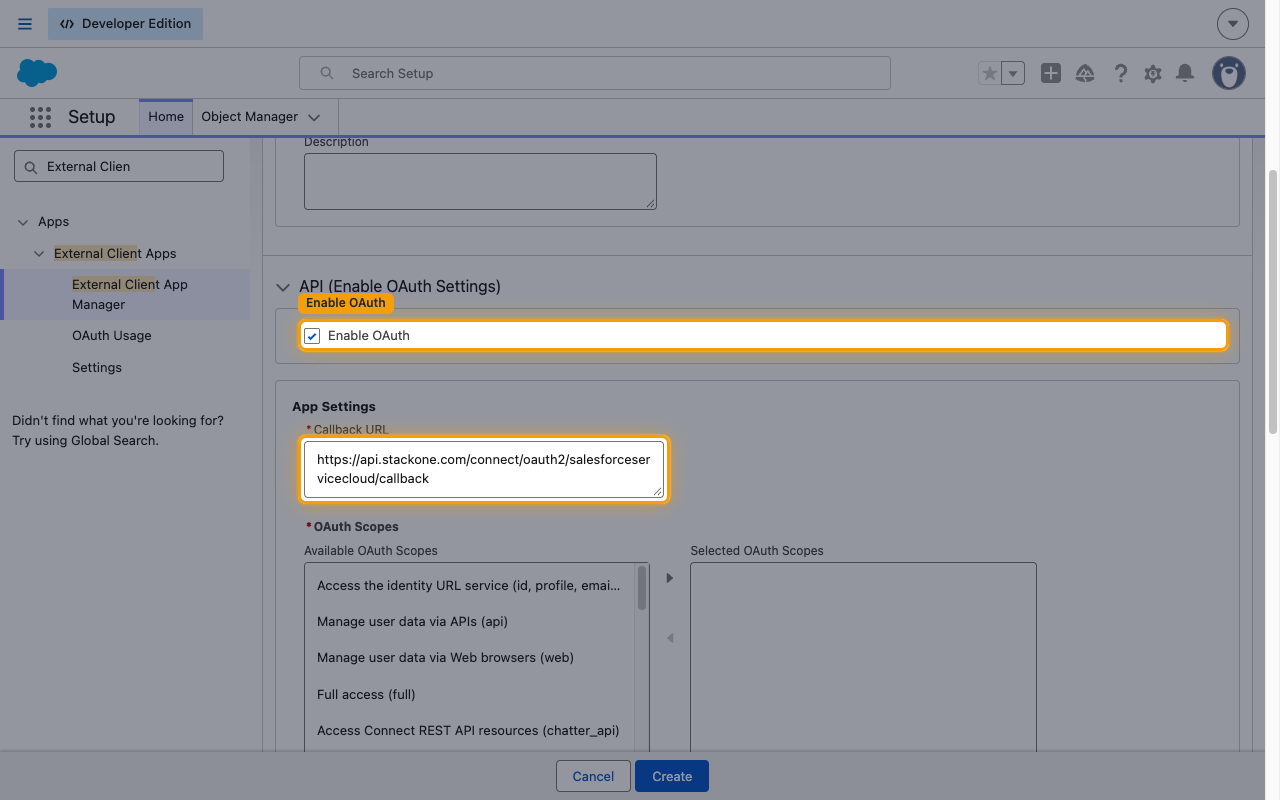Viewport: 1280px width, 800px height.
Task: Open Global Actions plus icon
Action: click(1050, 73)
